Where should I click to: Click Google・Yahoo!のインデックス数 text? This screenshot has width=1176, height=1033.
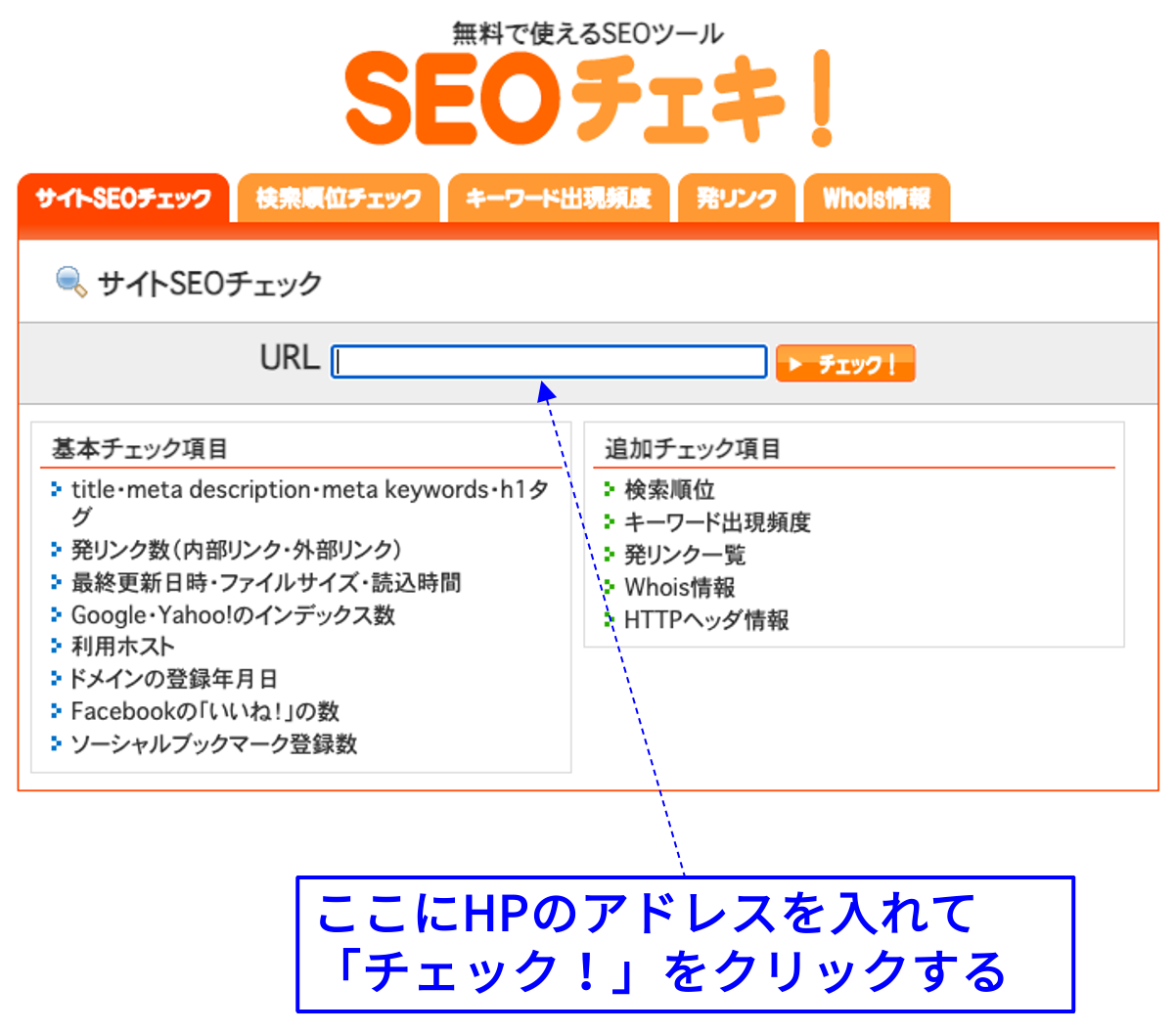[233, 614]
